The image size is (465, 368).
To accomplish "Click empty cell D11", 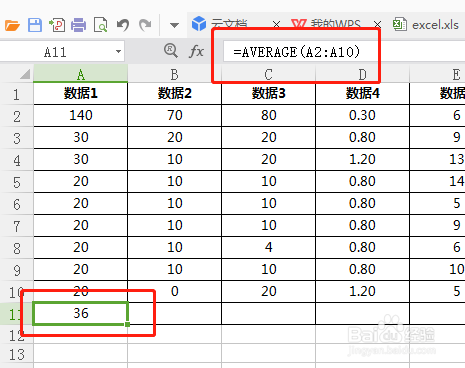I will coord(362,314).
